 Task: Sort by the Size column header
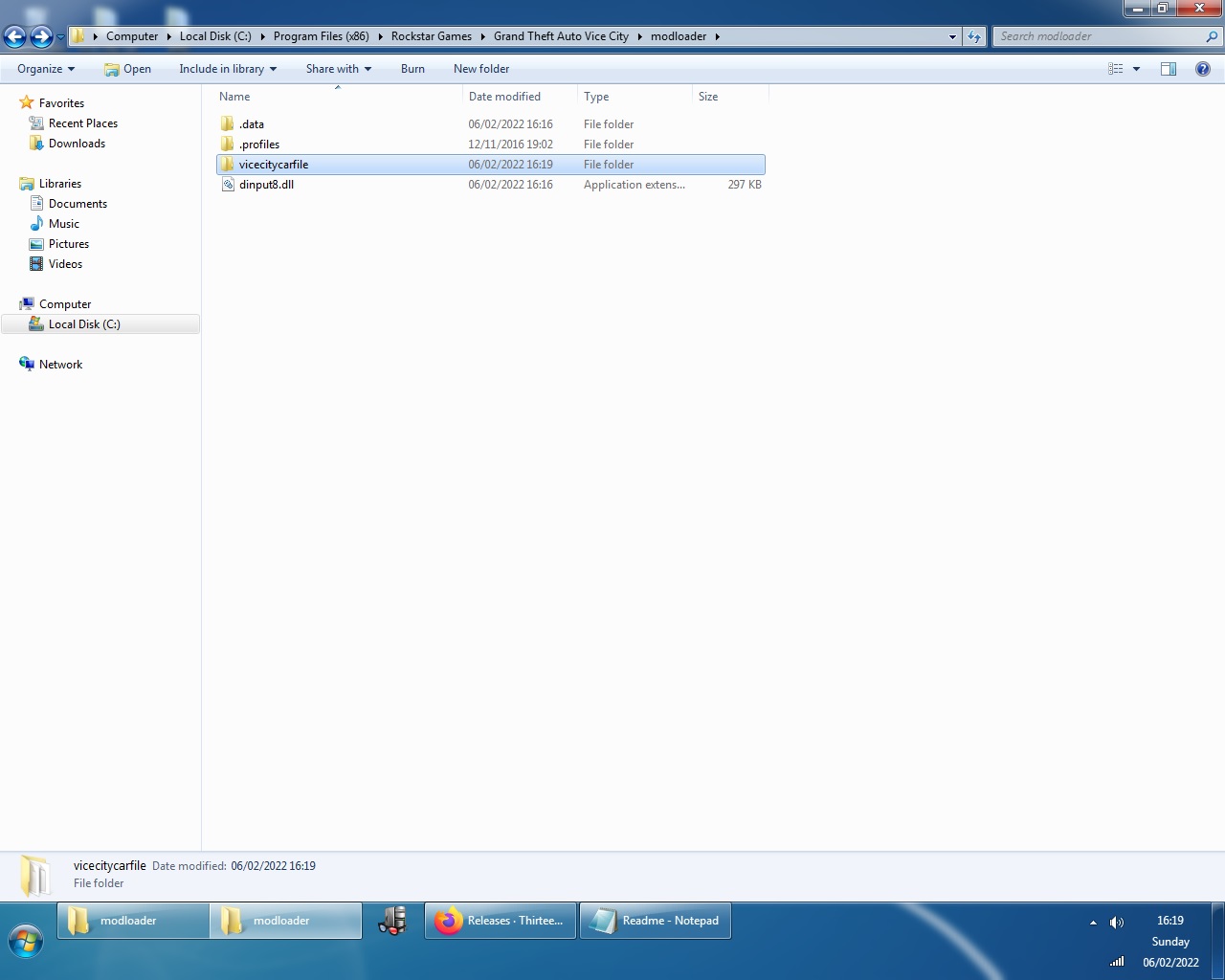[730, 97]
